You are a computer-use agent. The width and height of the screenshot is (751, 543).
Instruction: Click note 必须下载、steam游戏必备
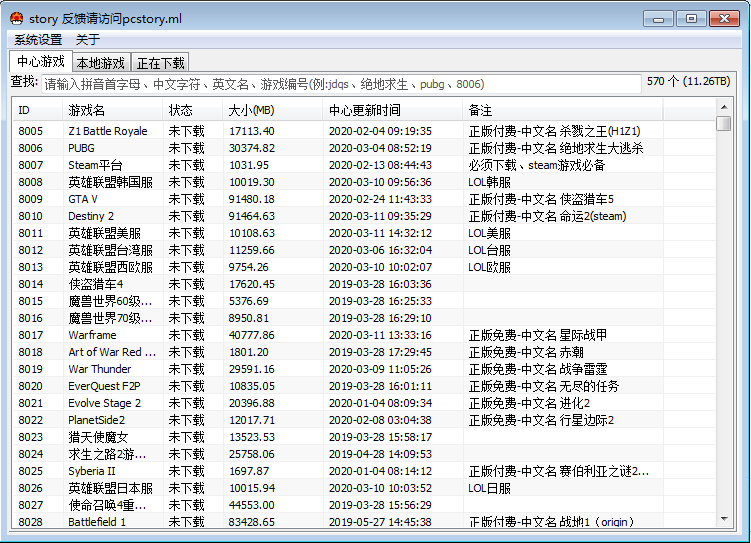(537, 165)
